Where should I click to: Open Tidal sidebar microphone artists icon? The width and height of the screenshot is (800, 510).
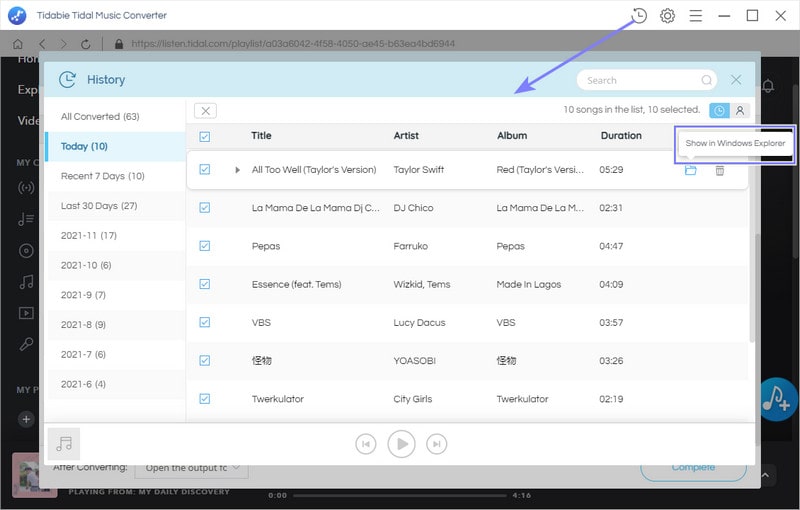pos(26,344)
